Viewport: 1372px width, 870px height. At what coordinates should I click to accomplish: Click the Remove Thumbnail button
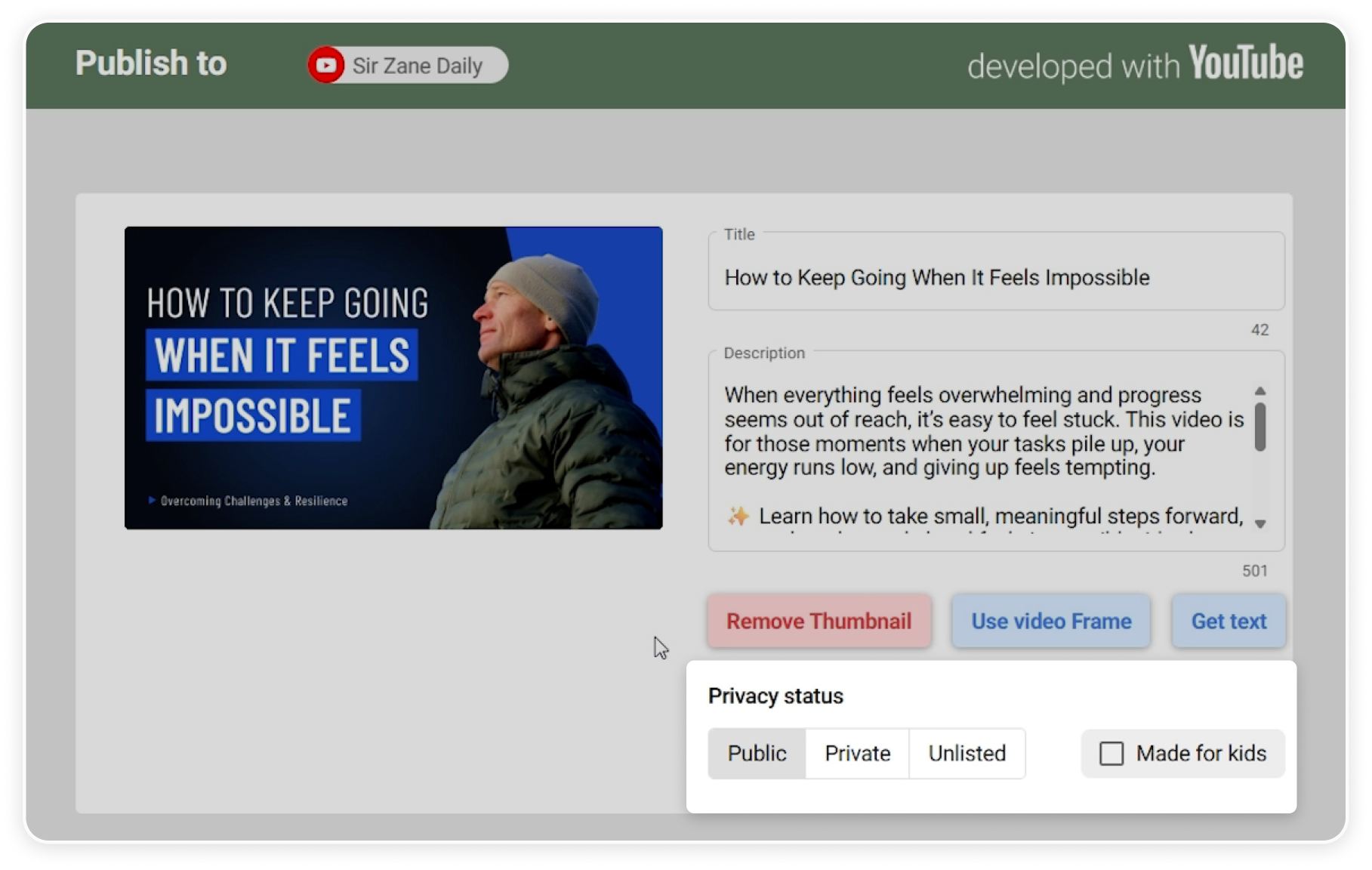click(819, 622)
